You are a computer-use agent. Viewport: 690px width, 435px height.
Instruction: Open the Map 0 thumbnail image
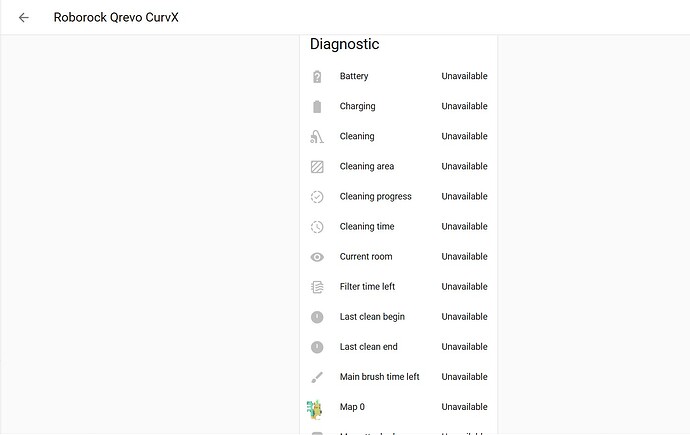315,408
